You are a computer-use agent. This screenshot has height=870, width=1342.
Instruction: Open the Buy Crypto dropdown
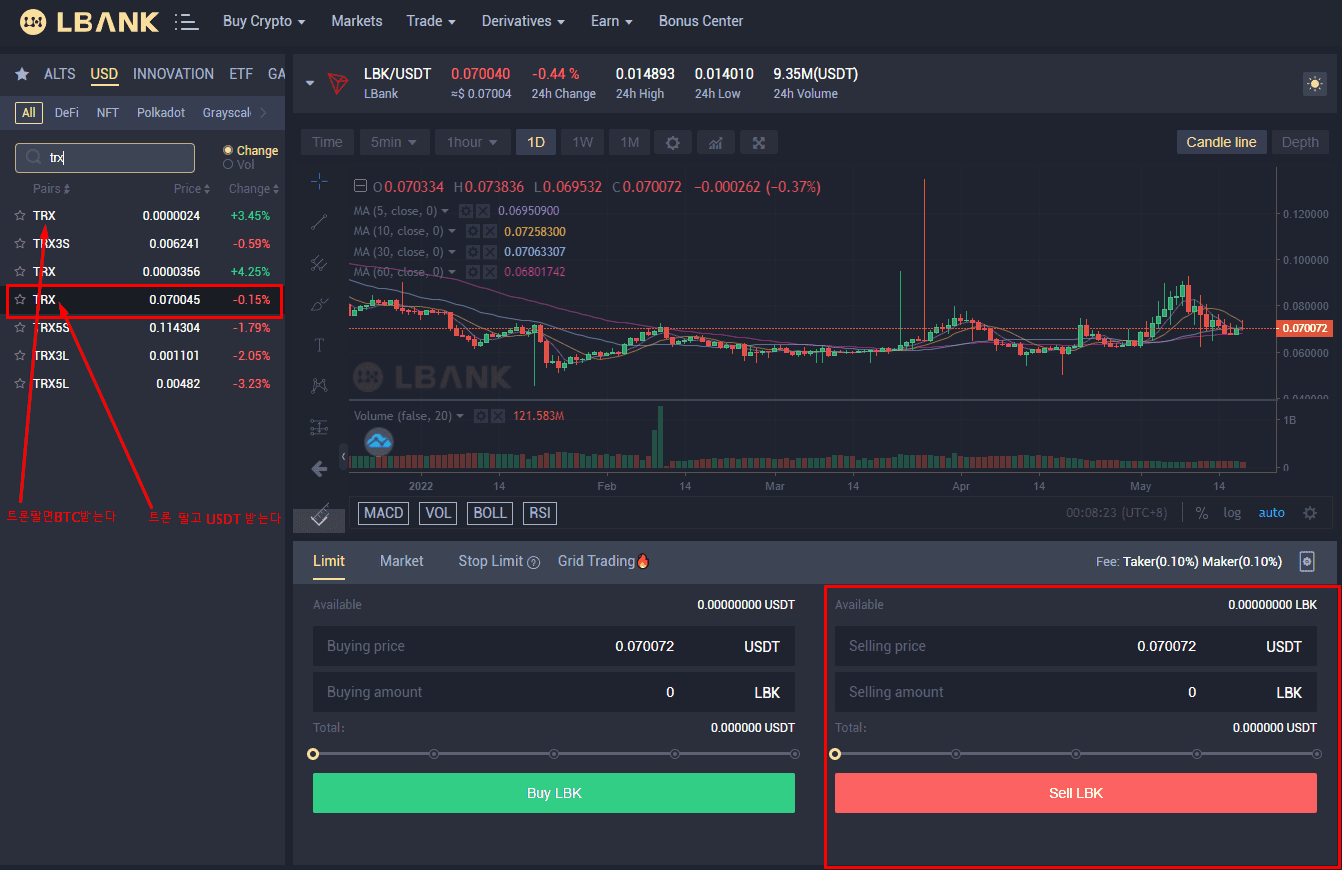click(x=264, y=21)
